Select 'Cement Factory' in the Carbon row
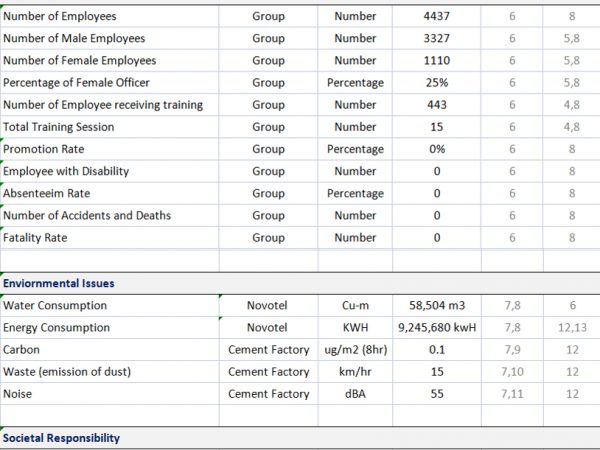Screen dimensions: 600x450 pos(269,350)
